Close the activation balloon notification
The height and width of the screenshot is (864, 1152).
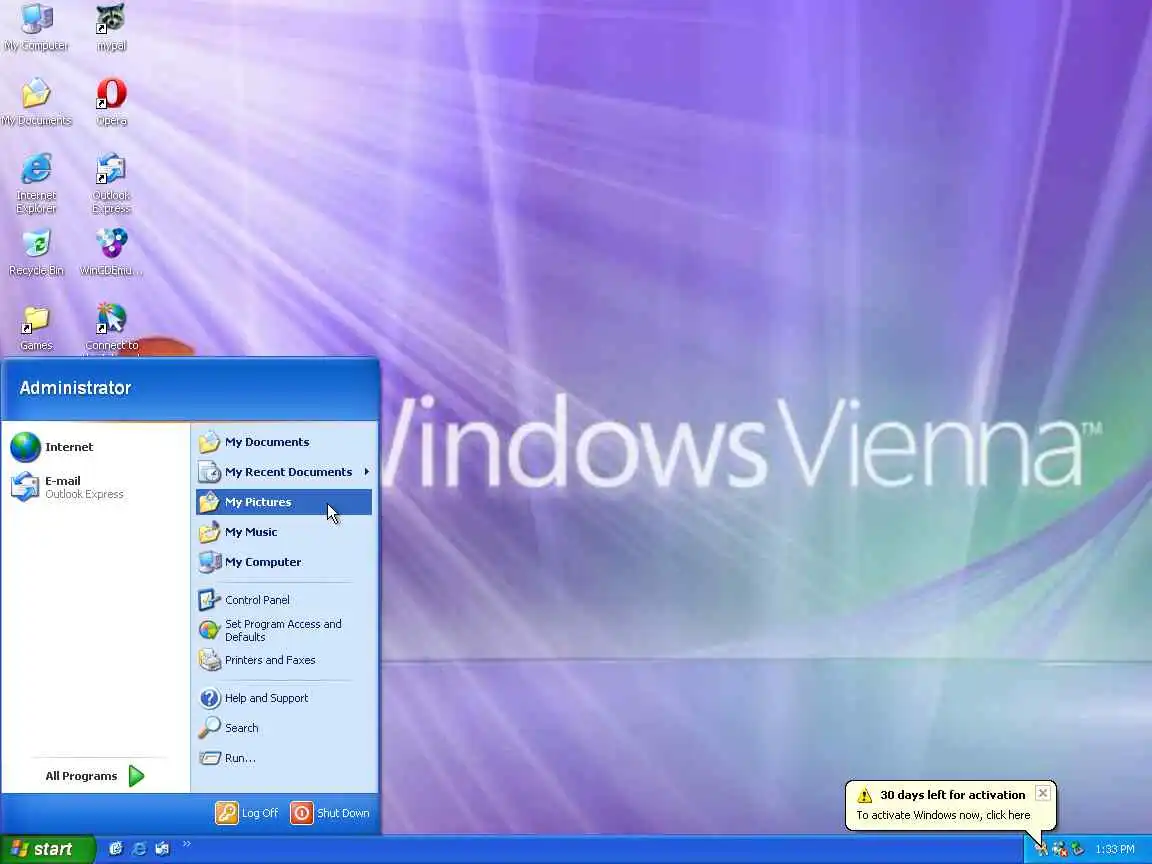click(1043, 793)
